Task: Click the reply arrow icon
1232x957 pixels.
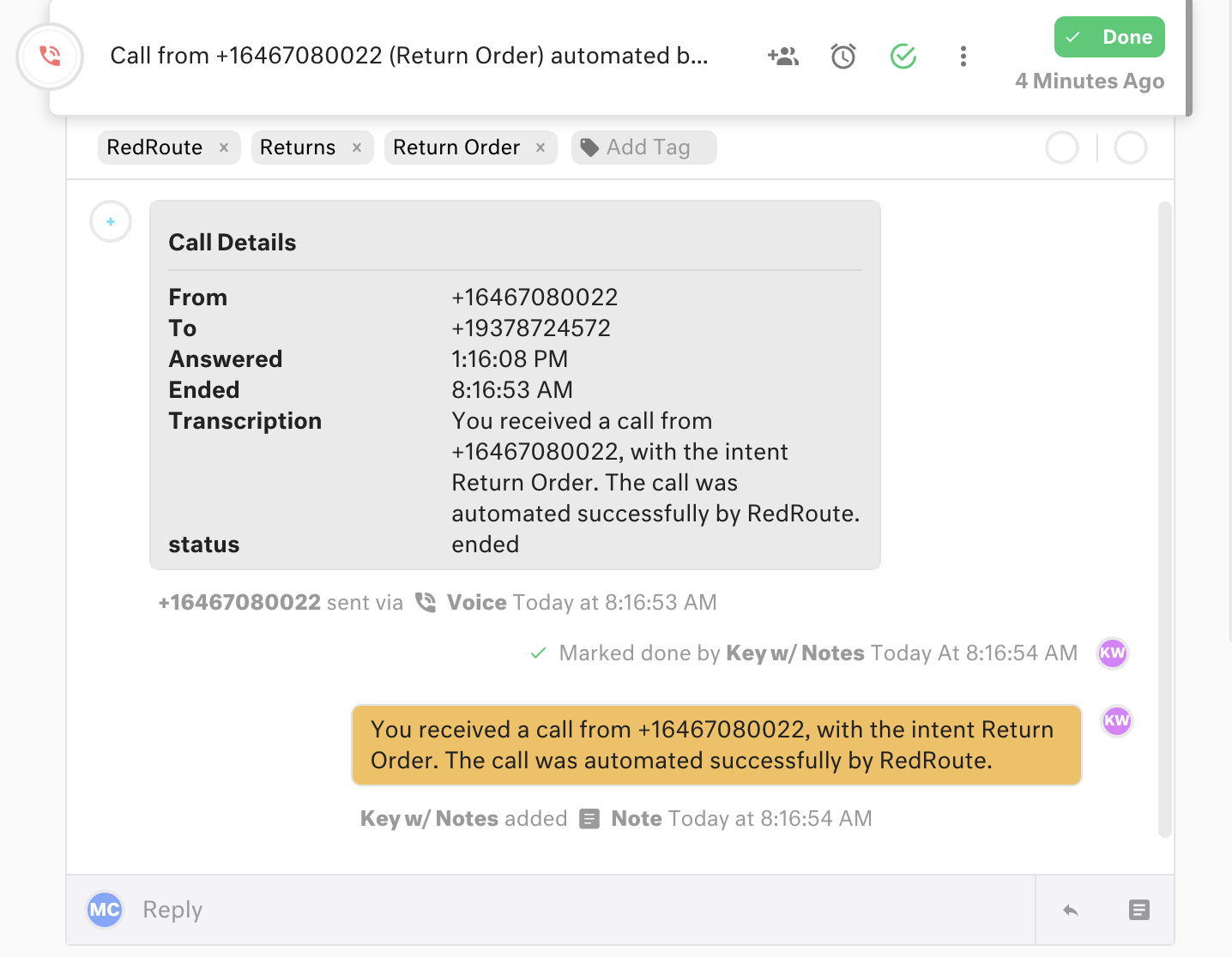Action: click(x=1070, y=910)
